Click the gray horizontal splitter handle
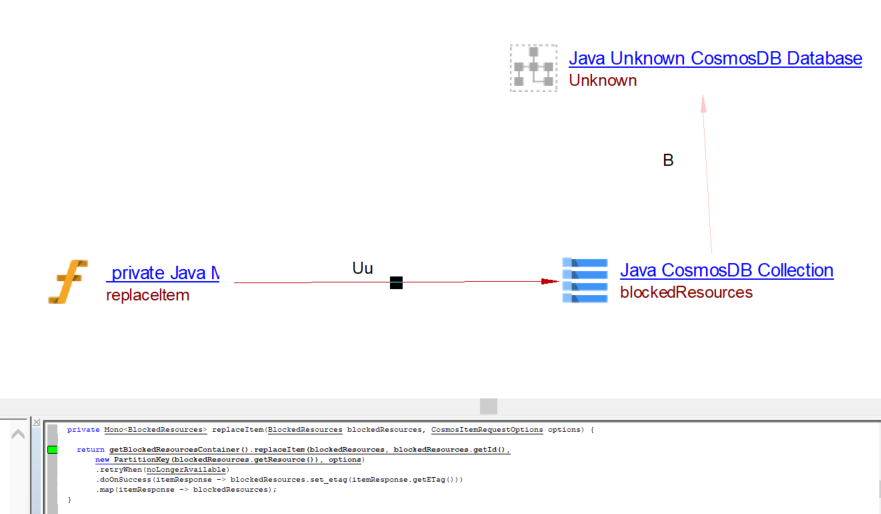The width and height of the screenshot is (881, 514). (488, 406)
